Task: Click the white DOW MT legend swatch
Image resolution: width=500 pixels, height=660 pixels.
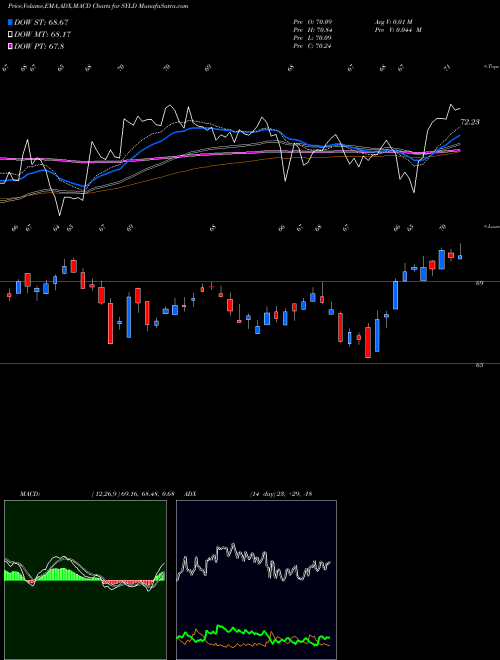Action: click(x=10, y=35)
